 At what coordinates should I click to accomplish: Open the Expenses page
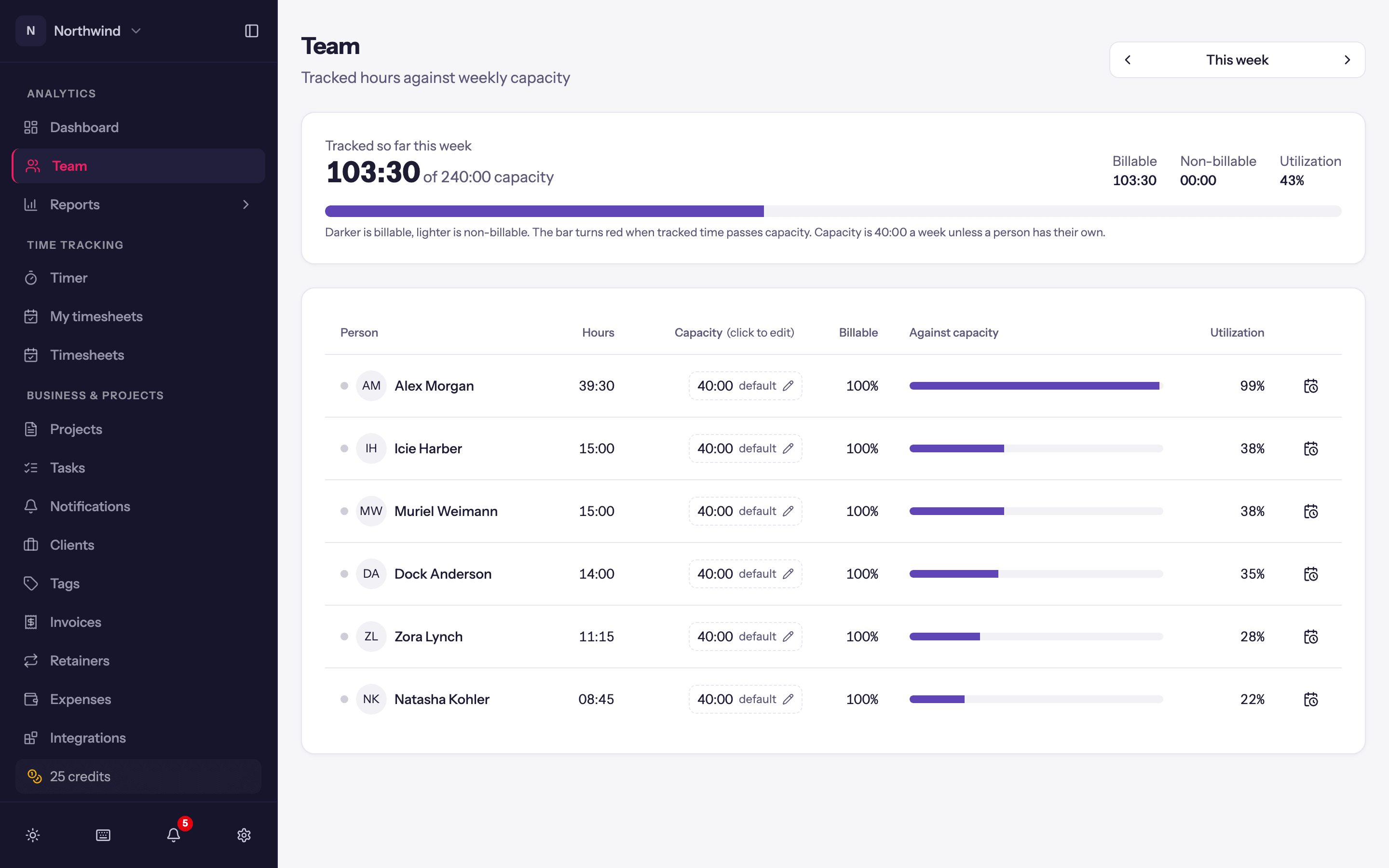[x=138, y=699]
